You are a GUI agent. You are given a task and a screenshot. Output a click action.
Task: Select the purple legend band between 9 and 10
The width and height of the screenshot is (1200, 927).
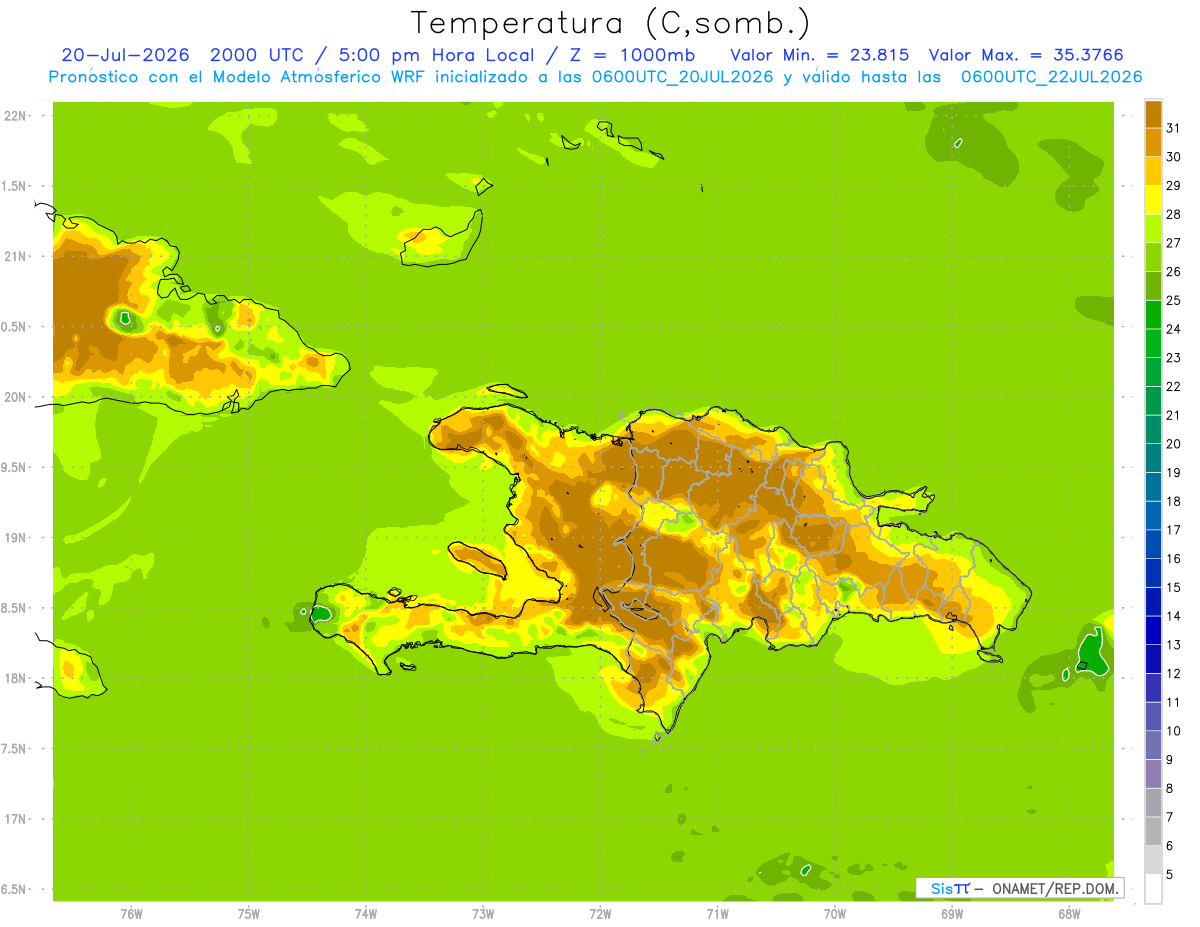[x=1153, y=745]
